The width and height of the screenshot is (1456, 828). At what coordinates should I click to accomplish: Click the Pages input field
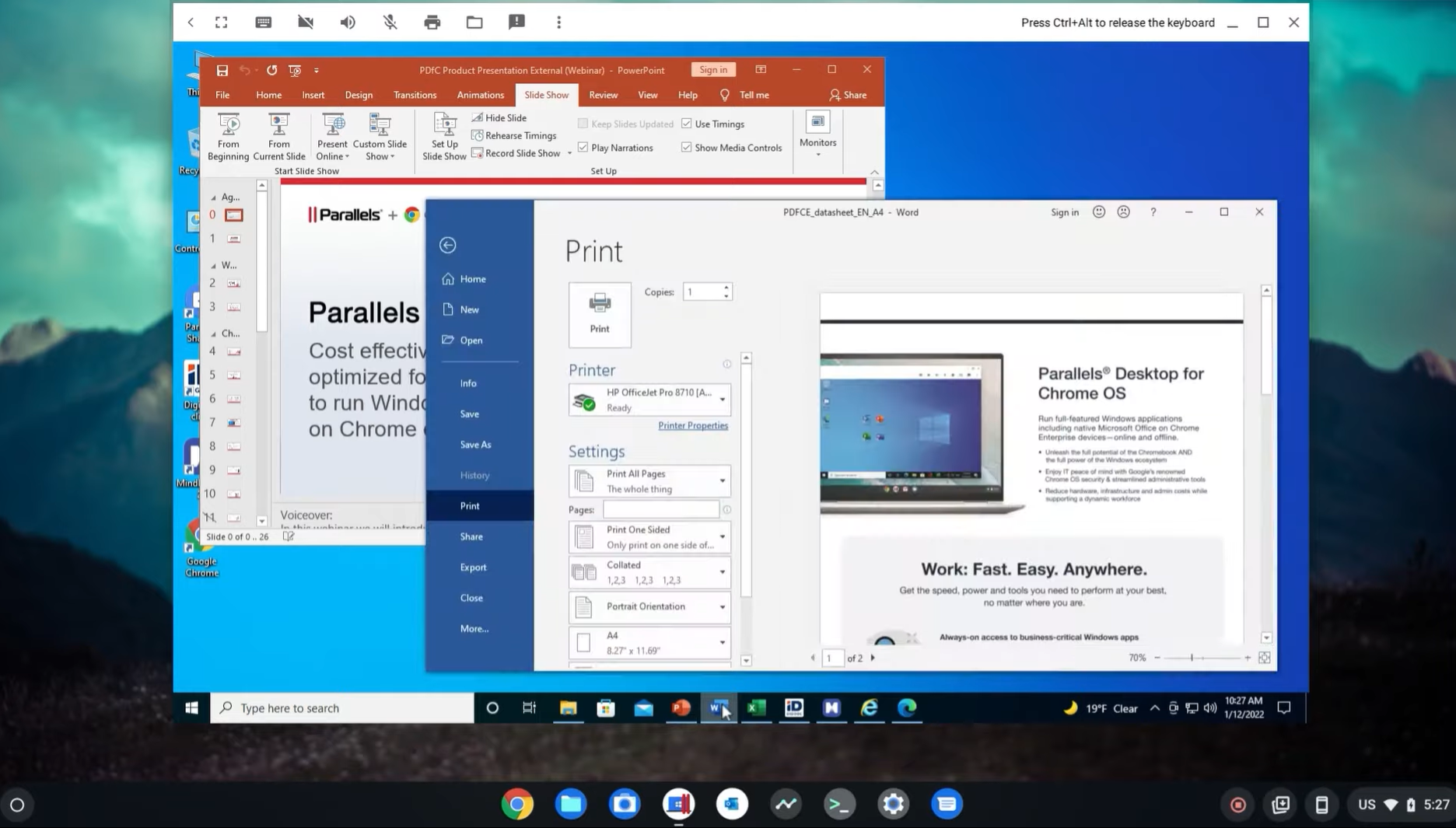tap(660, 509)
